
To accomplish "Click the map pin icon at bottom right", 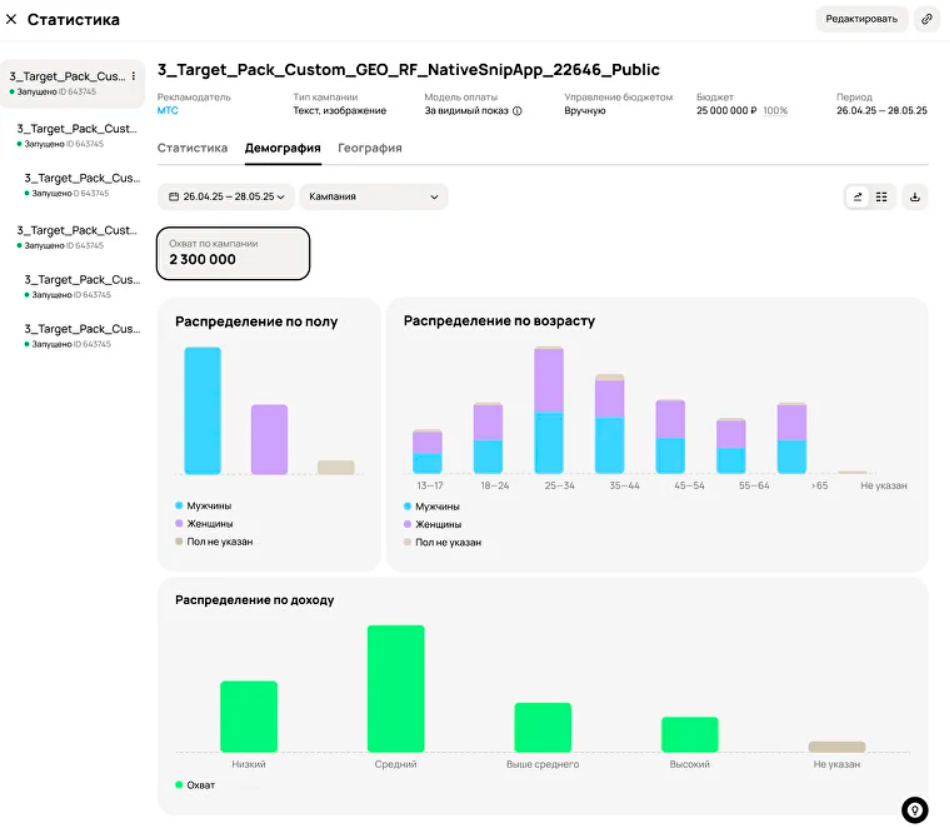I will 914,810.
